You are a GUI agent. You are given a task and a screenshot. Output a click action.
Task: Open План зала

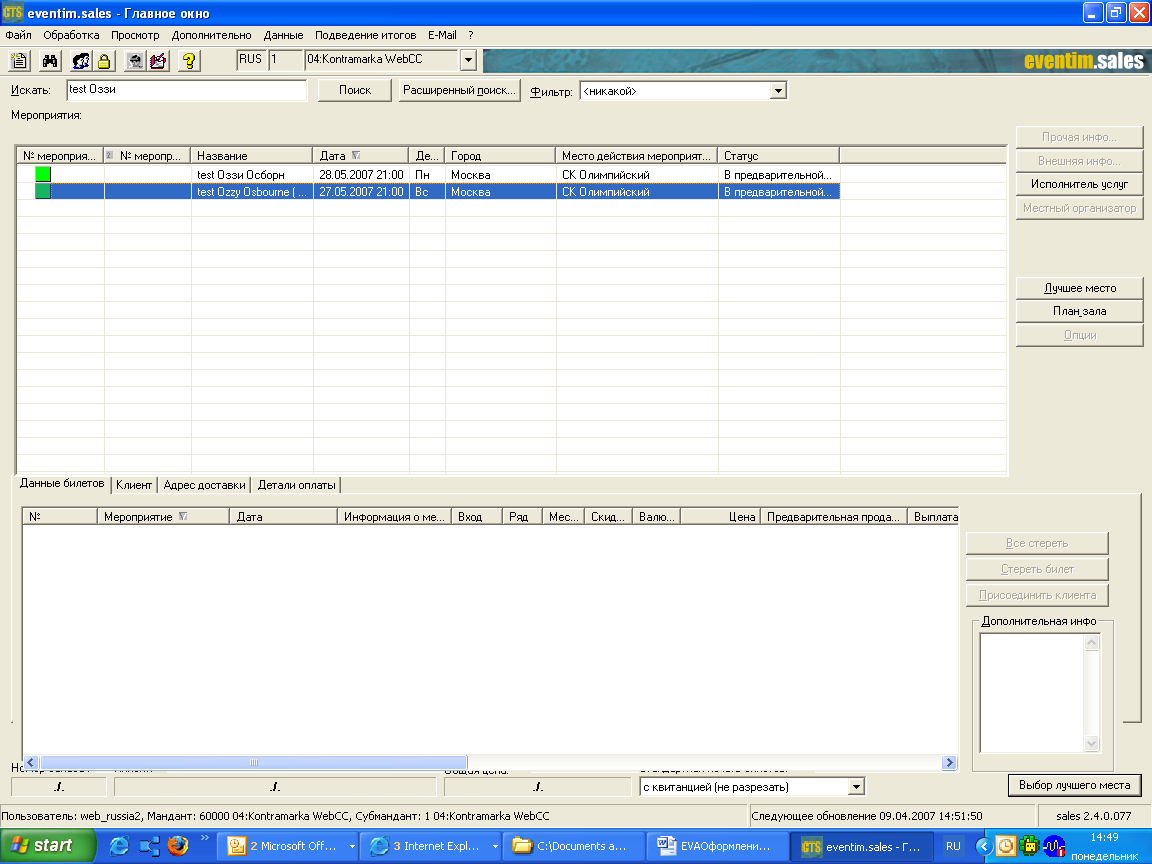[x=1079, y=311]
